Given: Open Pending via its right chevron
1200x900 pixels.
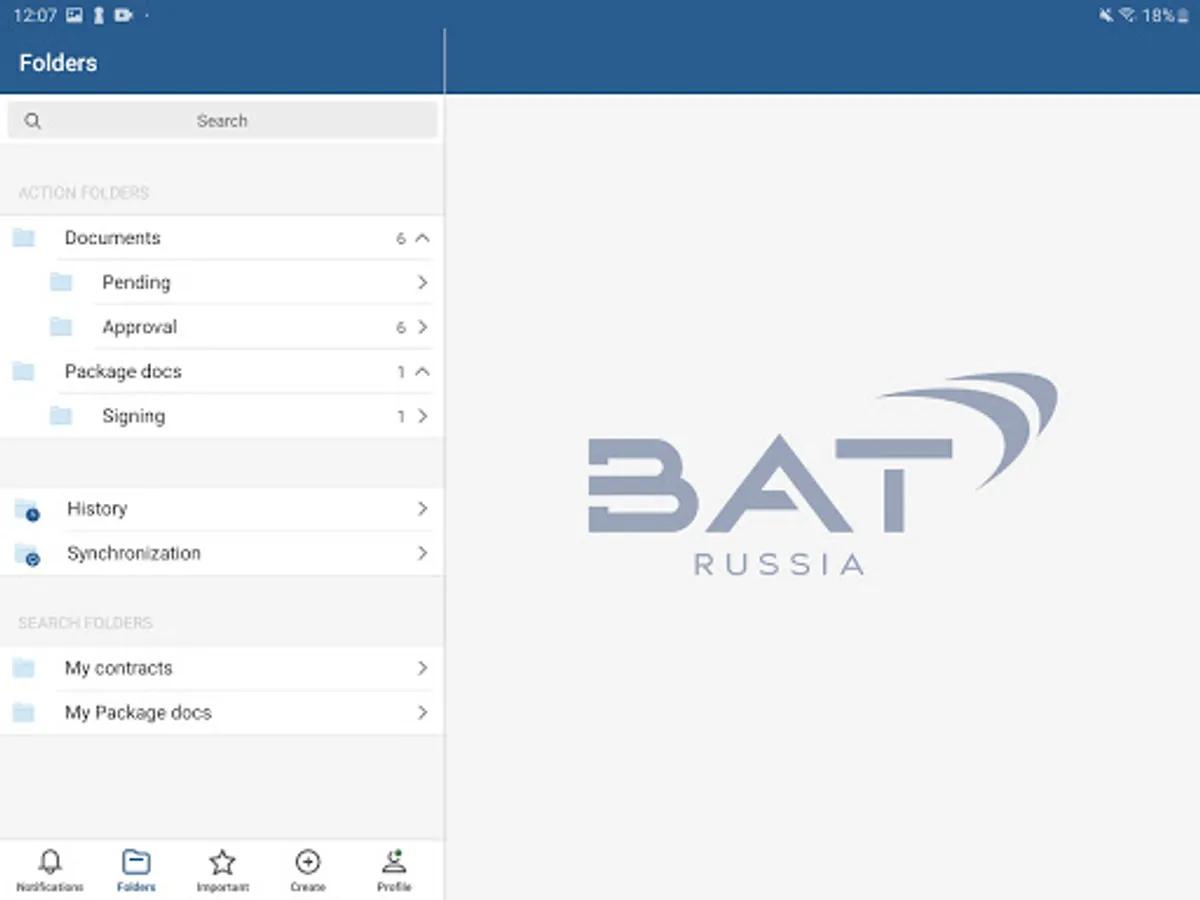Looking at the screenshot, I should pyautogui.click(x=423, y=282).
